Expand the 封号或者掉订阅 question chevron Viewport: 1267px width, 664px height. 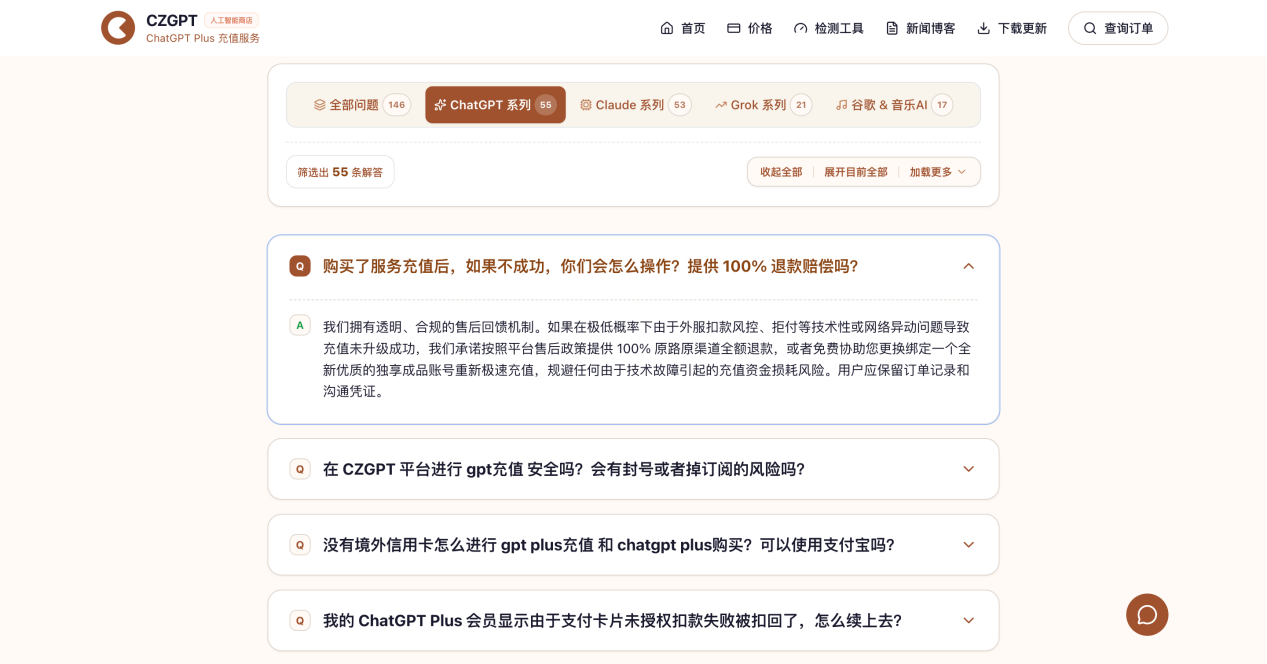click(968, 469)
